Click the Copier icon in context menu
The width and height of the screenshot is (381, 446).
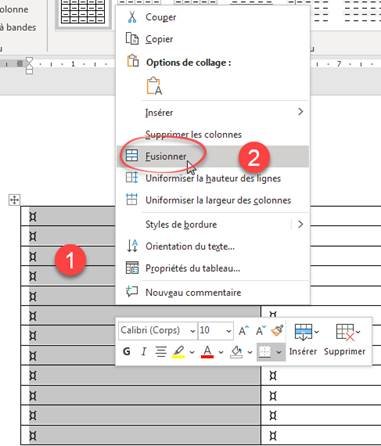coord(132,39)
